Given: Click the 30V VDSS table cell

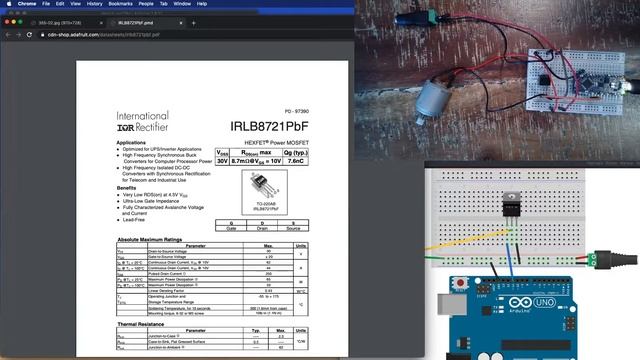Looking at the screenshot, I should (x=222, y=161).
